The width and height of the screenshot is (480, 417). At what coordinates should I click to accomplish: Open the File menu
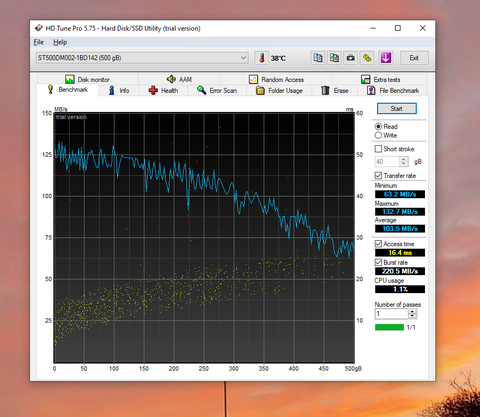coord(39,42)
